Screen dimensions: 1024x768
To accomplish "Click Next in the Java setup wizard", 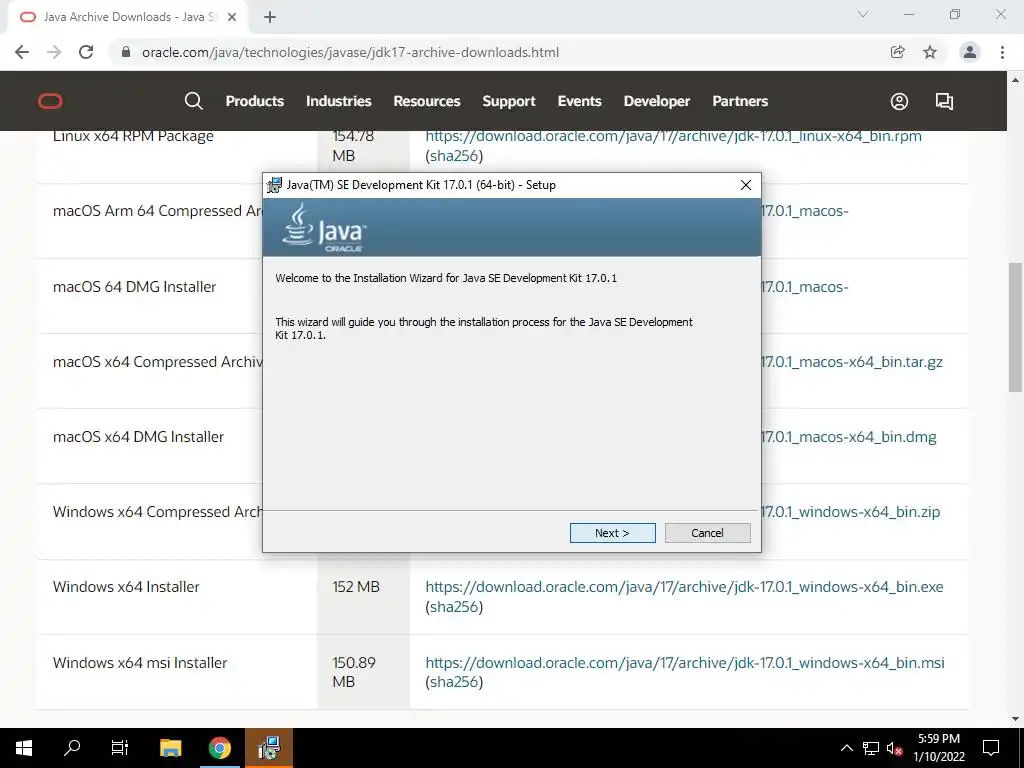I will coord(612,533).
